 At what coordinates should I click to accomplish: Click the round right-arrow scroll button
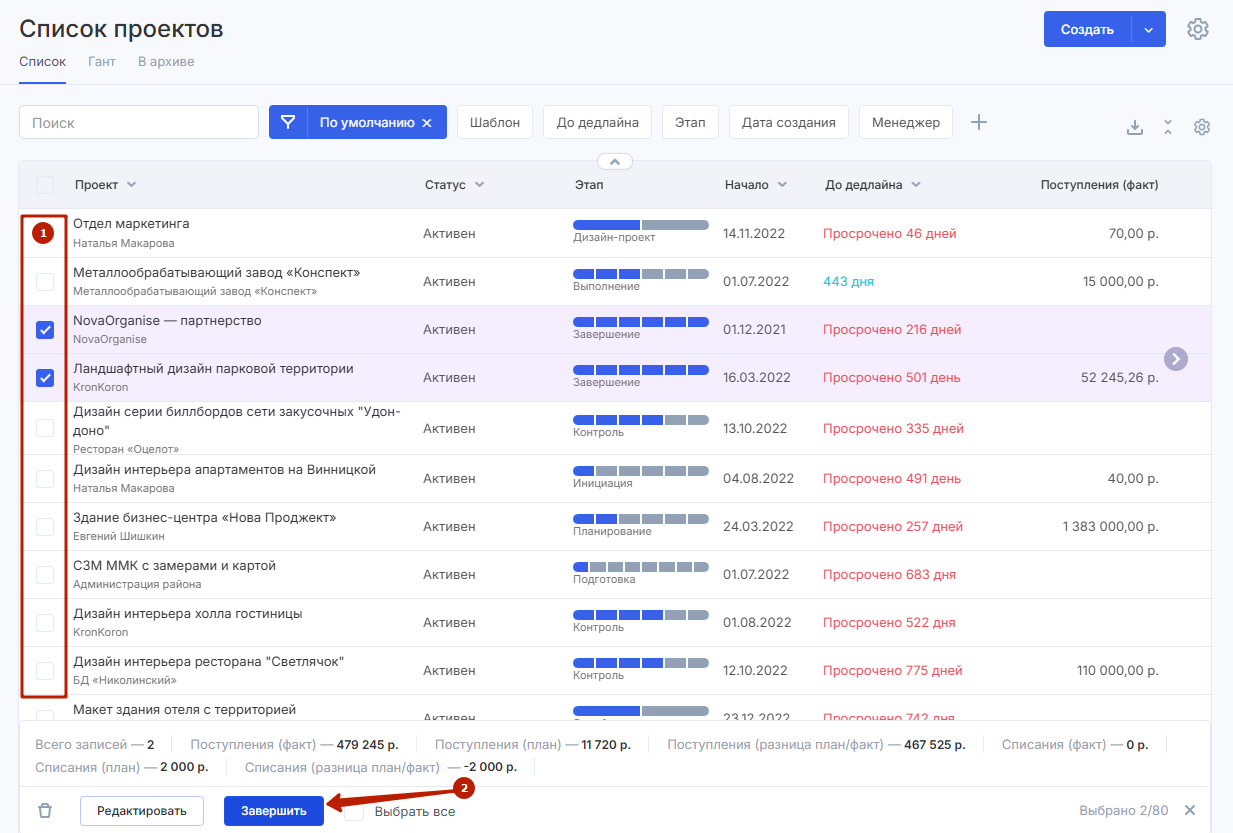coord(1176,359)
